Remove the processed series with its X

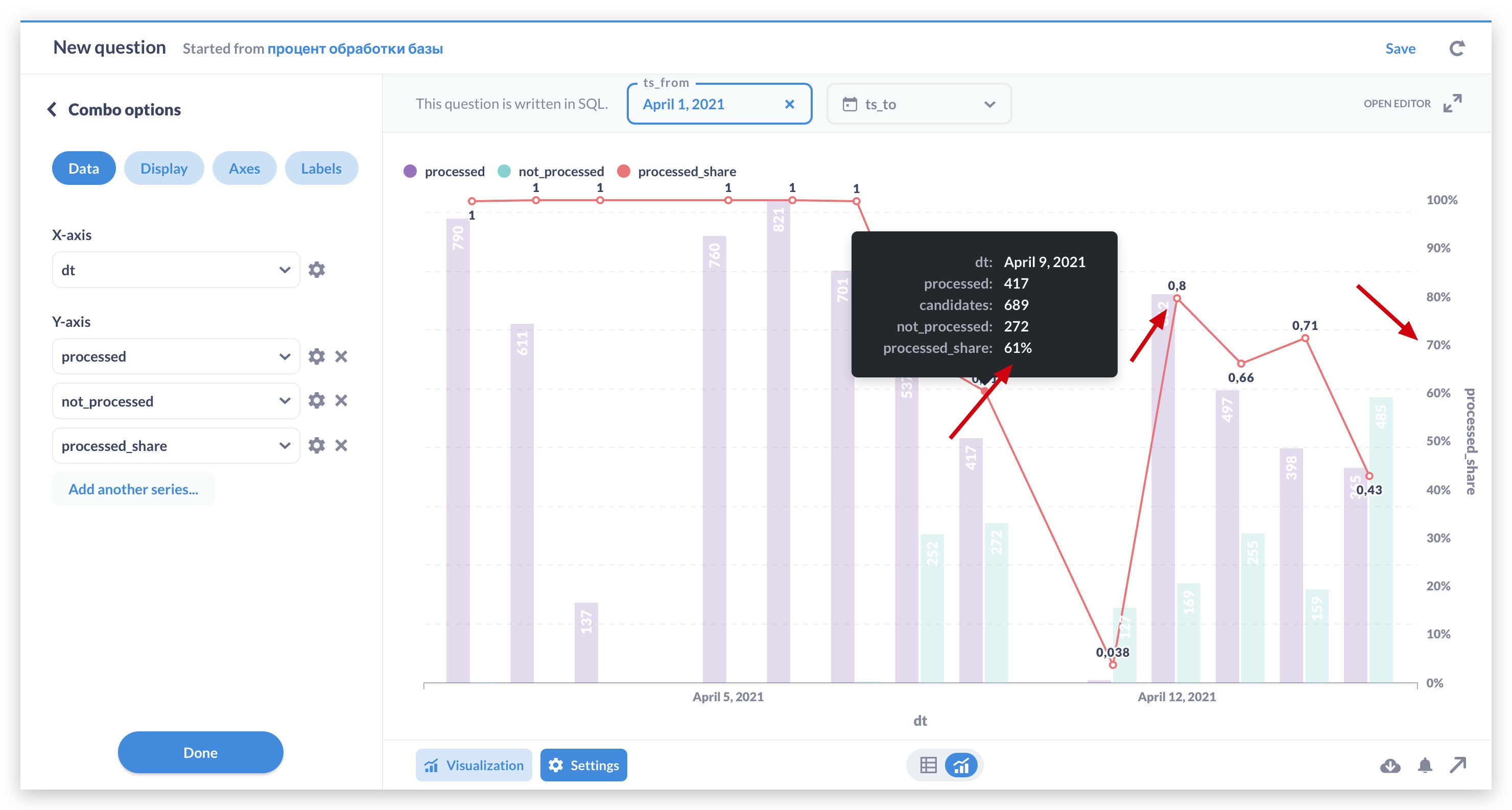coord(341,356)
